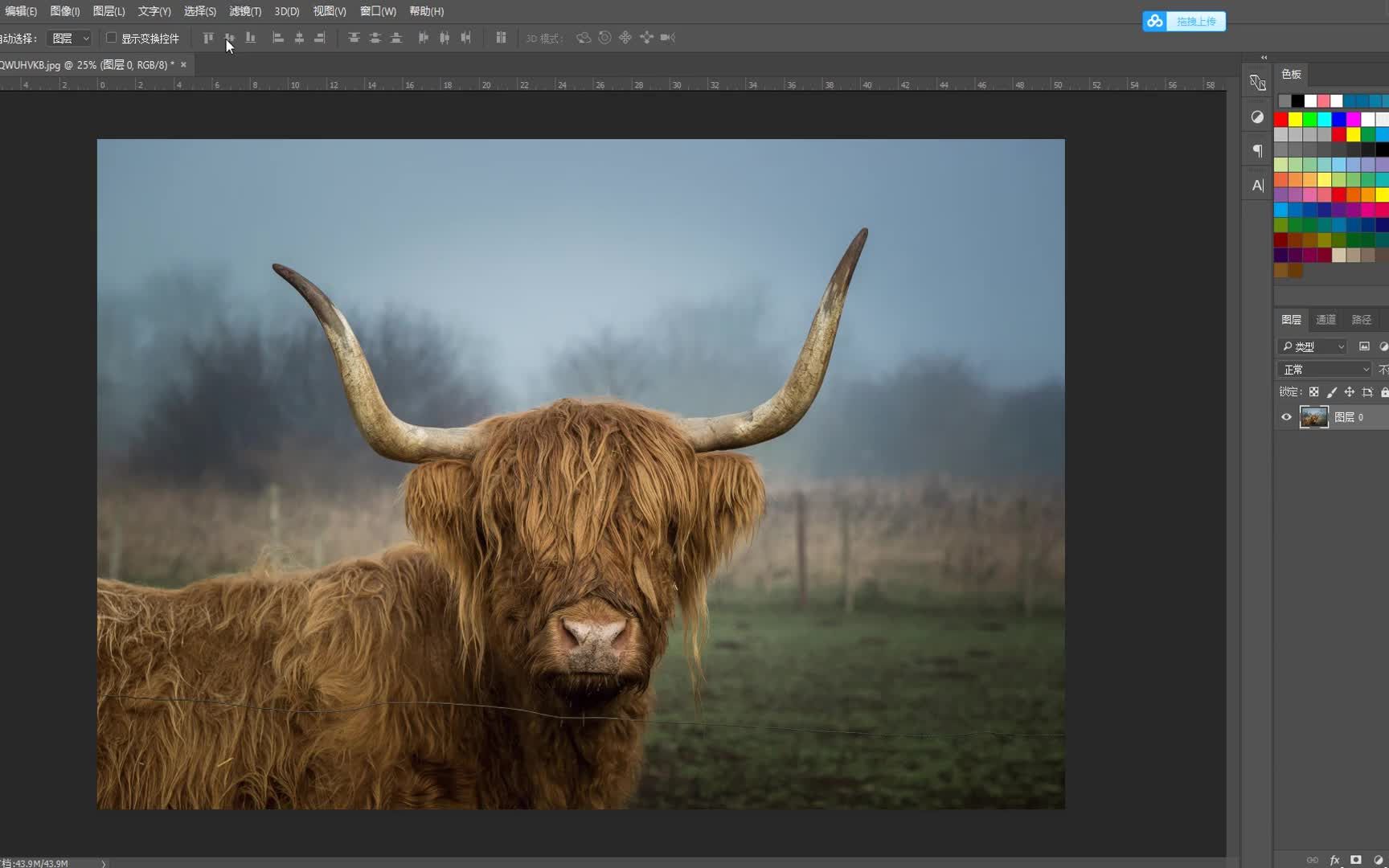Click the align bottom edges icon
Image resolution: width=1389 pixels, height=868 pixels.
[x=251, y=38]
